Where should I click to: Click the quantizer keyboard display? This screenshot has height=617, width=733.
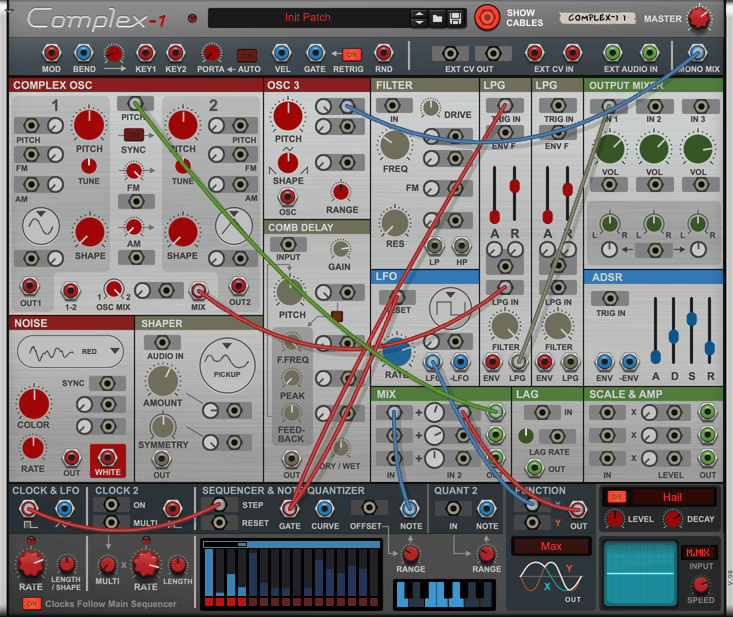click(444, 595)
